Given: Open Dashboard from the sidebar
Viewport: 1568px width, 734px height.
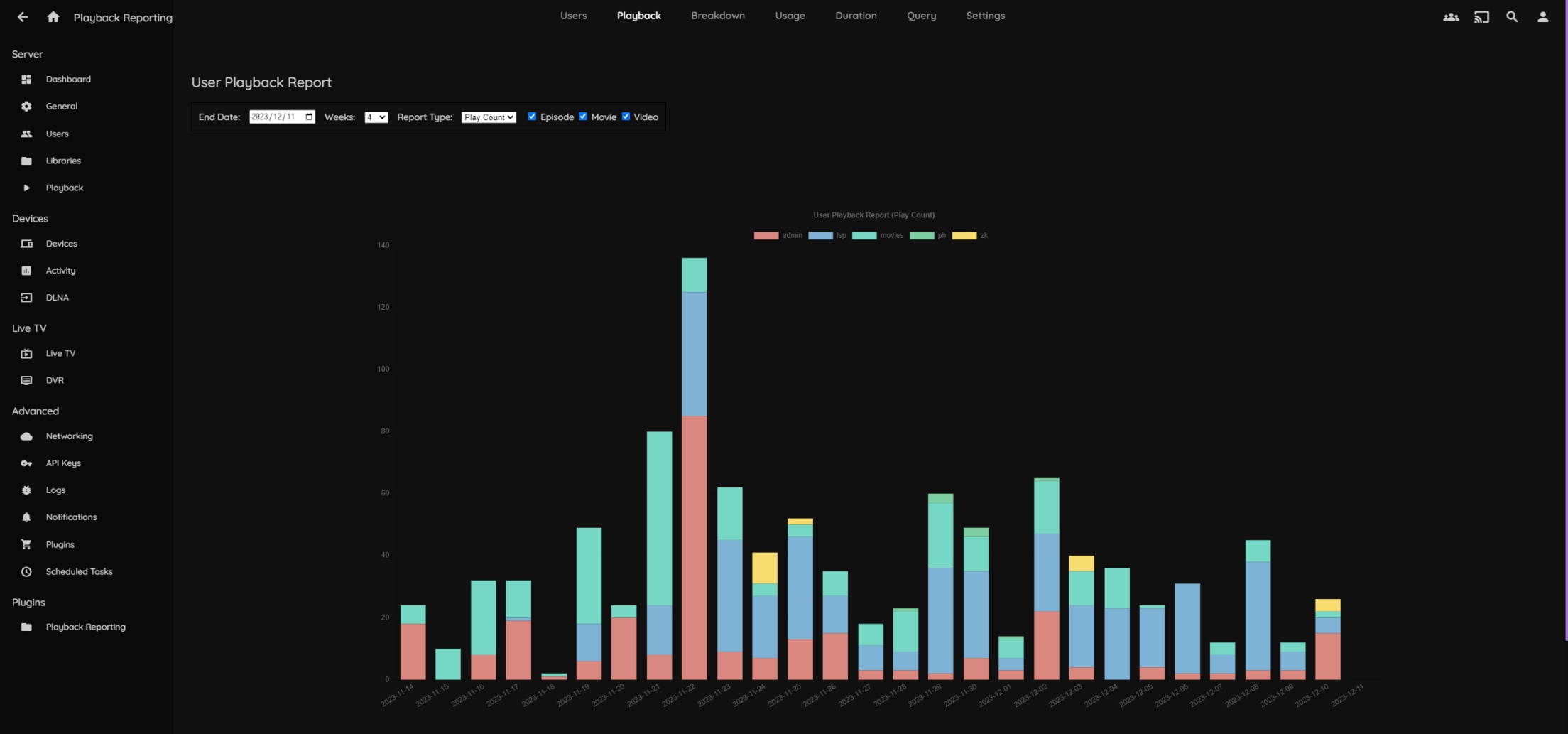Looking at the screenshot, I should [x=68, y=80].
